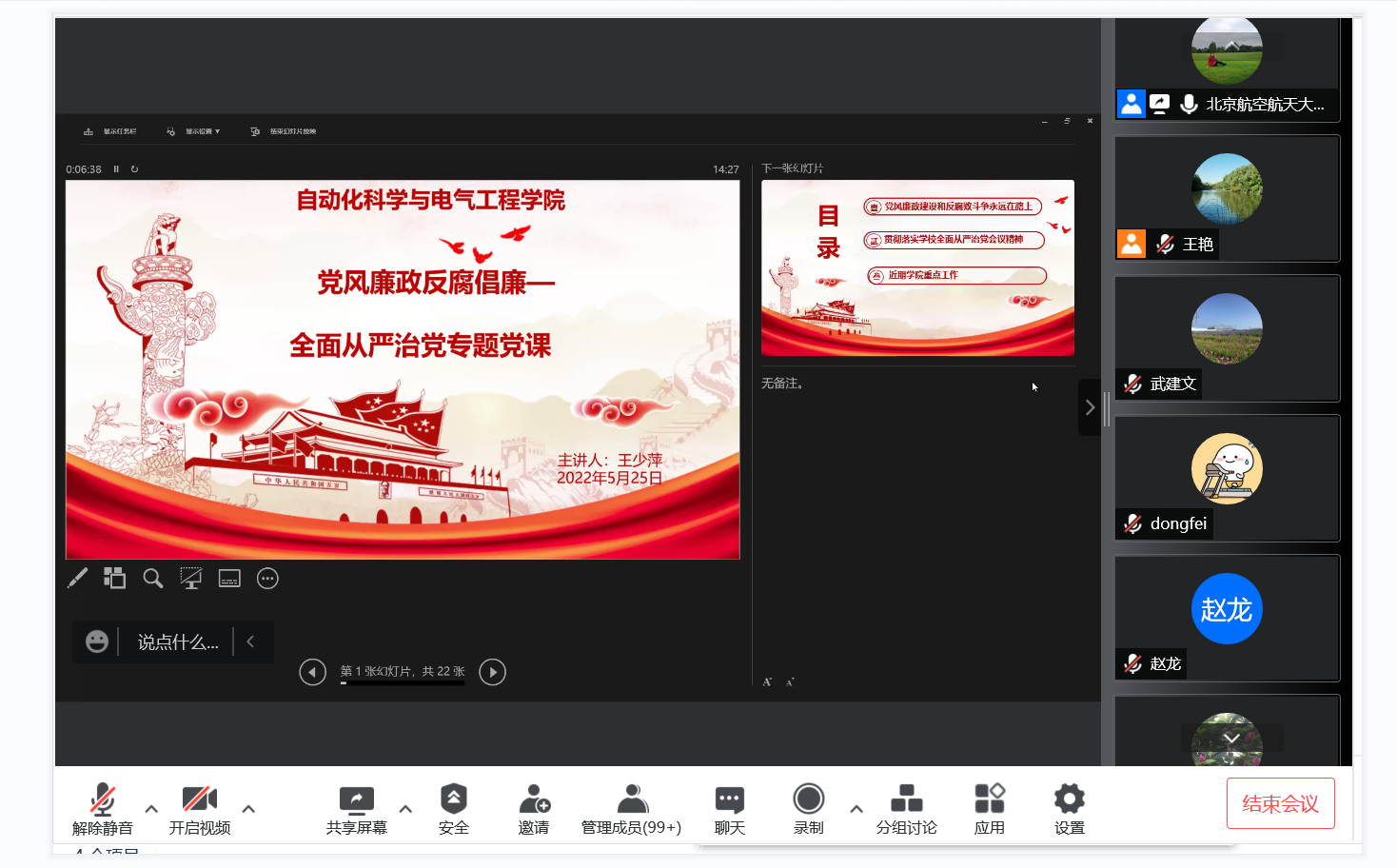The image size is (1397, 868).
Task: Expand video options arrow beside 开启视频
Action: [248, 809]
